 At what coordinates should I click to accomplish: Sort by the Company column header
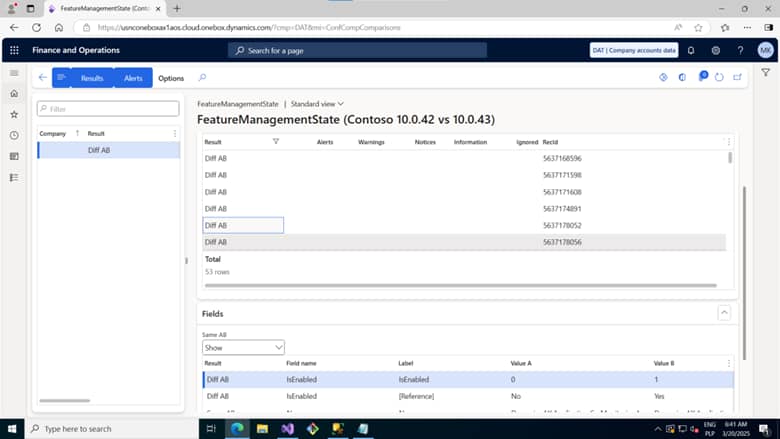pyautogui.click(x=53, y=134)
